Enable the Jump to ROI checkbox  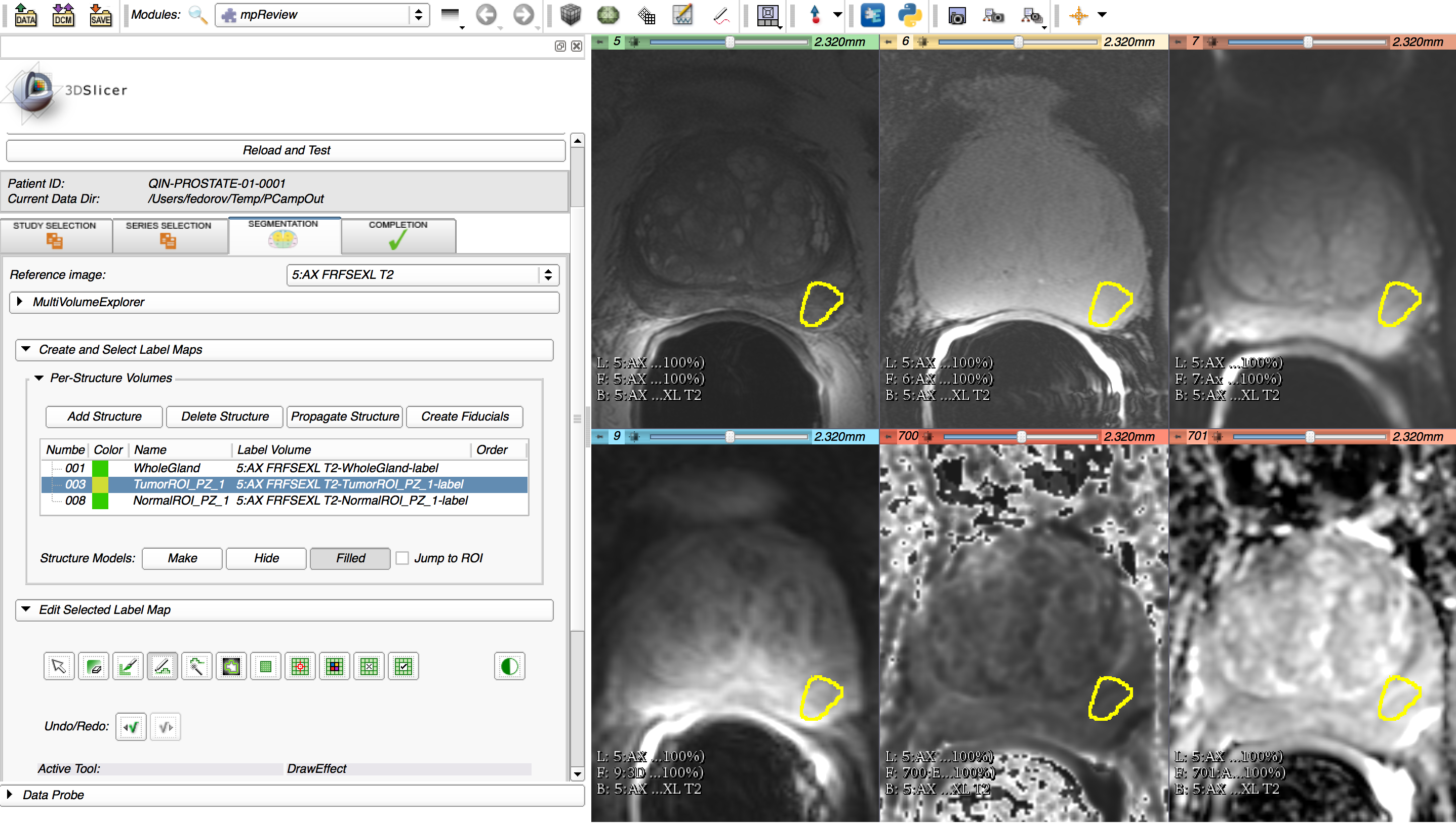point(402,558)
